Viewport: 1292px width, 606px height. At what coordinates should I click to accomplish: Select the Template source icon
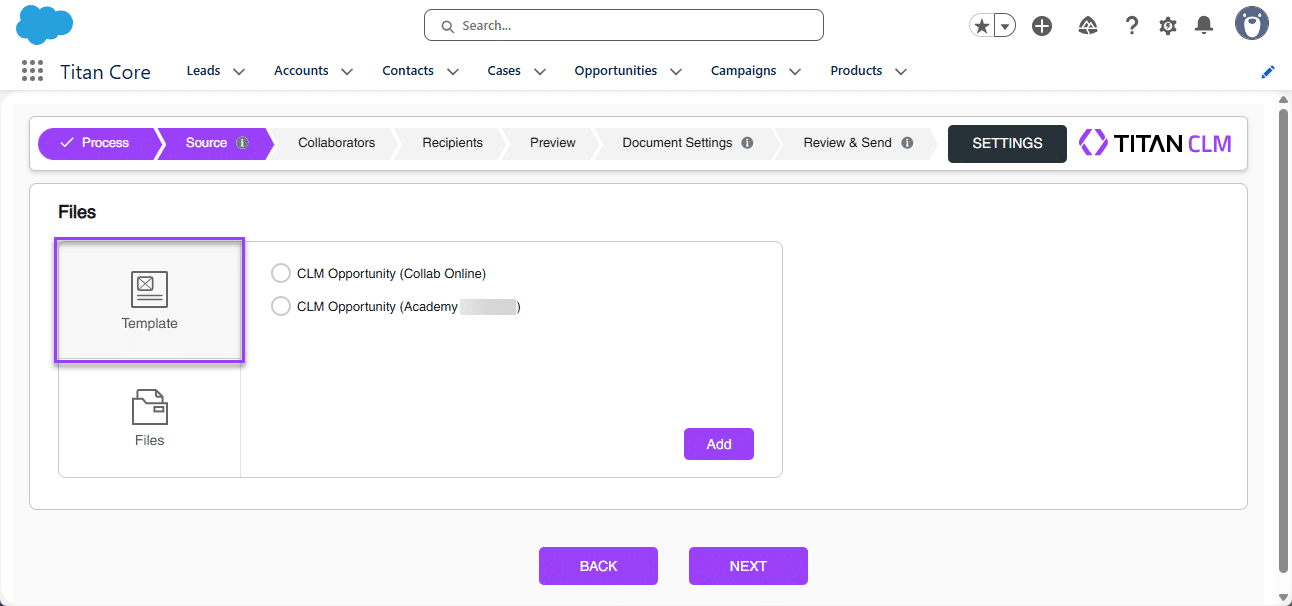pos(149,299)
